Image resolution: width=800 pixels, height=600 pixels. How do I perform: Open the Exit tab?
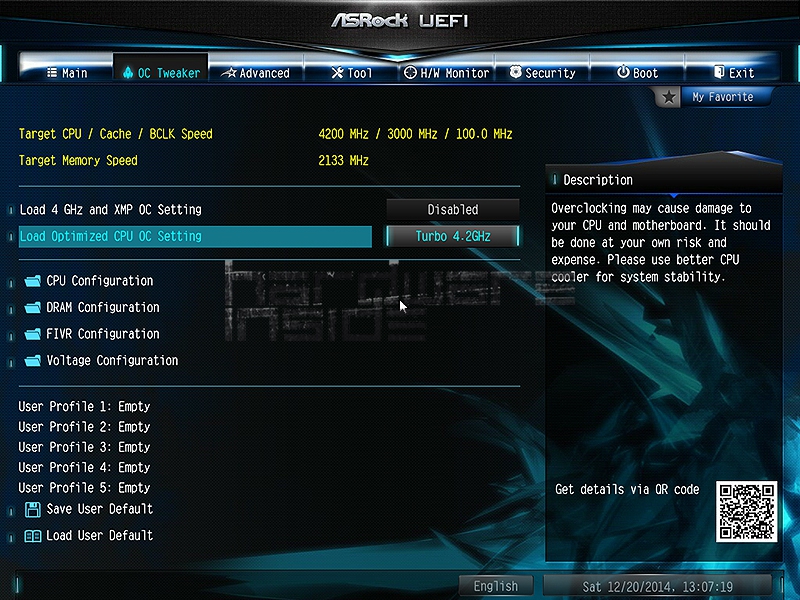tap(733, 72)
